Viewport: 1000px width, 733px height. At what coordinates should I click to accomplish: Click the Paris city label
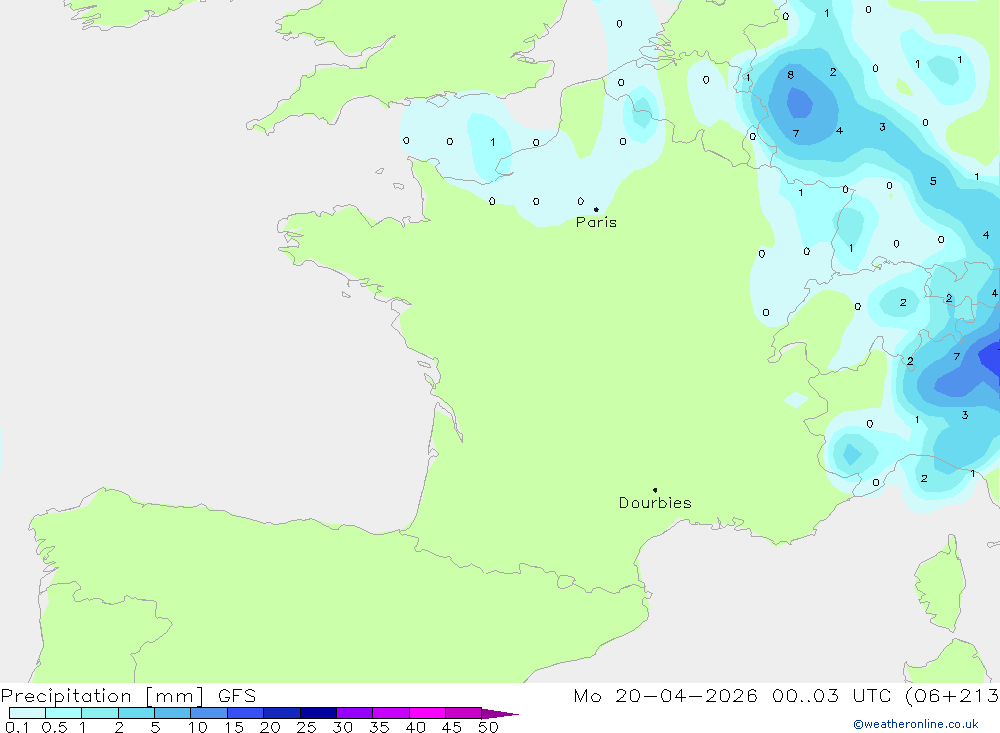(596, 222)
